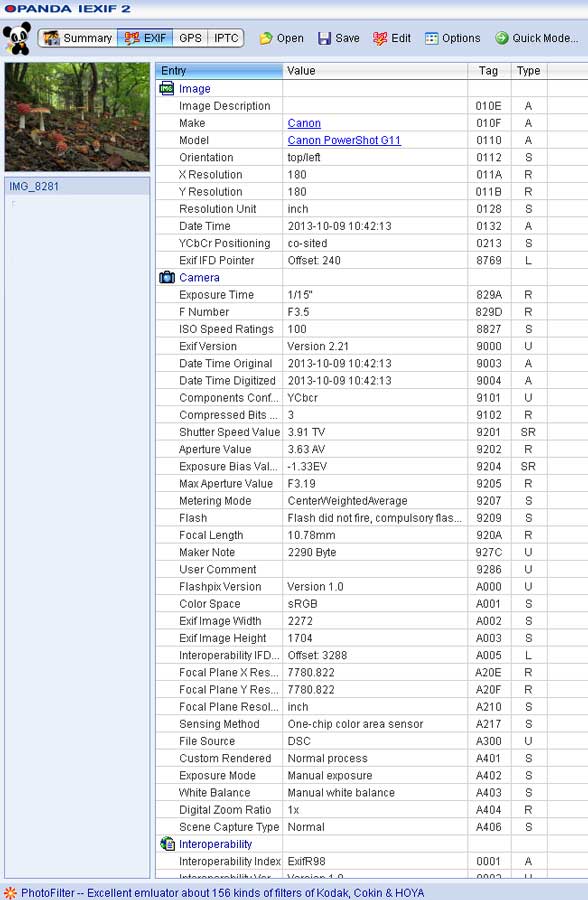Click the PhotoFilter status bar icon
Screen dimensions: 588x900
tap(10, 893)
